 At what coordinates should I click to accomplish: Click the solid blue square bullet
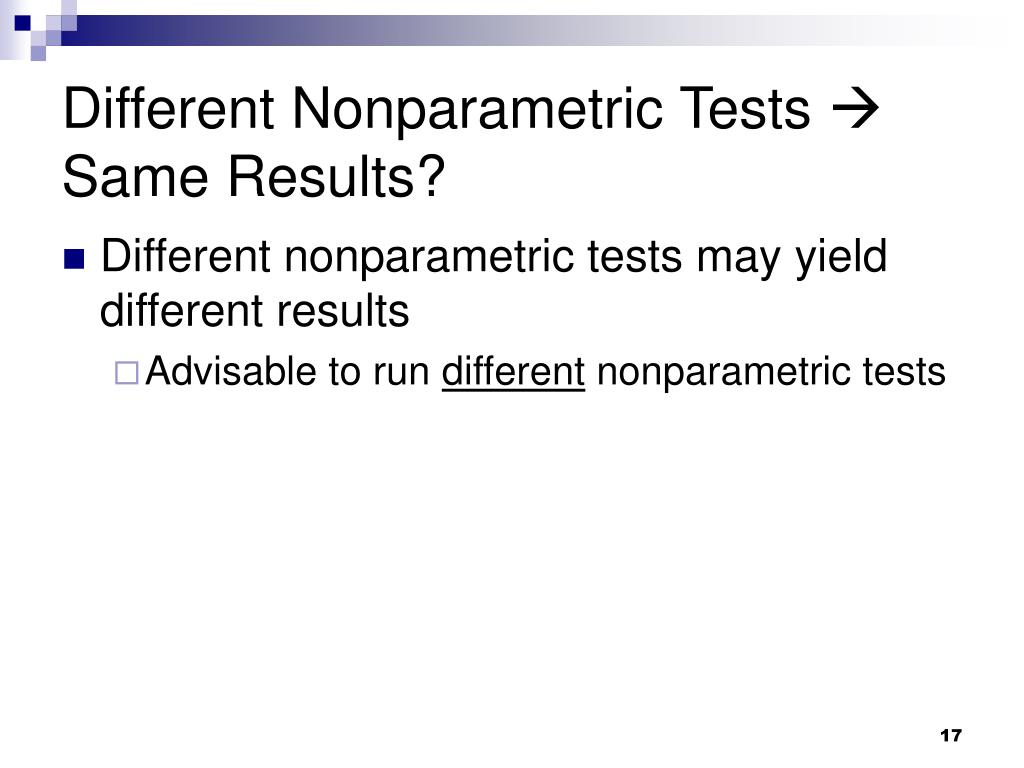tap(74, 259)
